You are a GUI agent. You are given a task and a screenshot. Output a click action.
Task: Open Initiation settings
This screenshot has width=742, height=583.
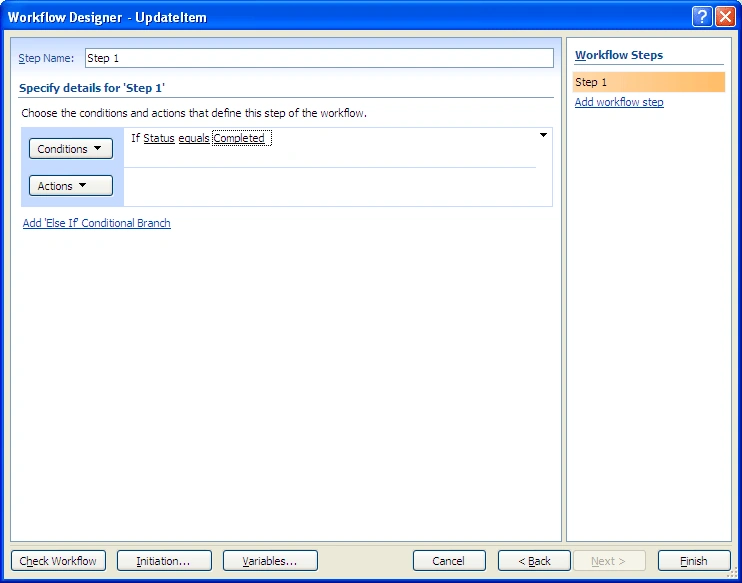coord(164,561)
